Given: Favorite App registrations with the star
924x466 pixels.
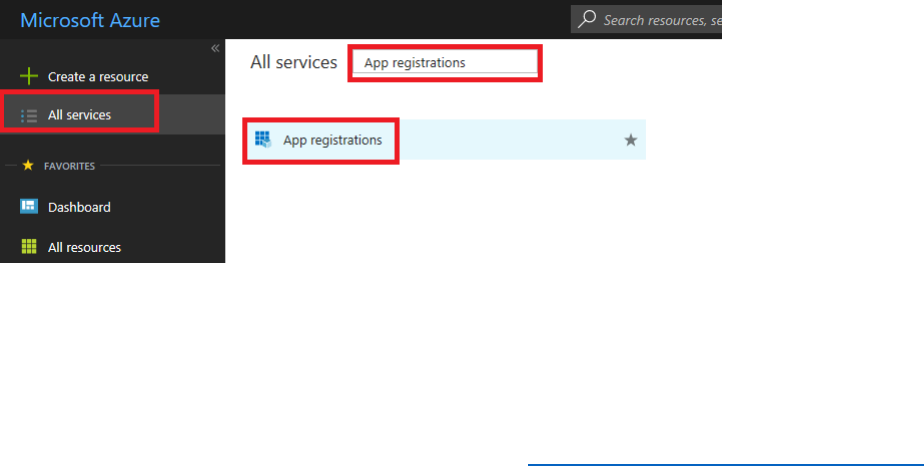Looking at the screenshot, I should click(631, 140).
